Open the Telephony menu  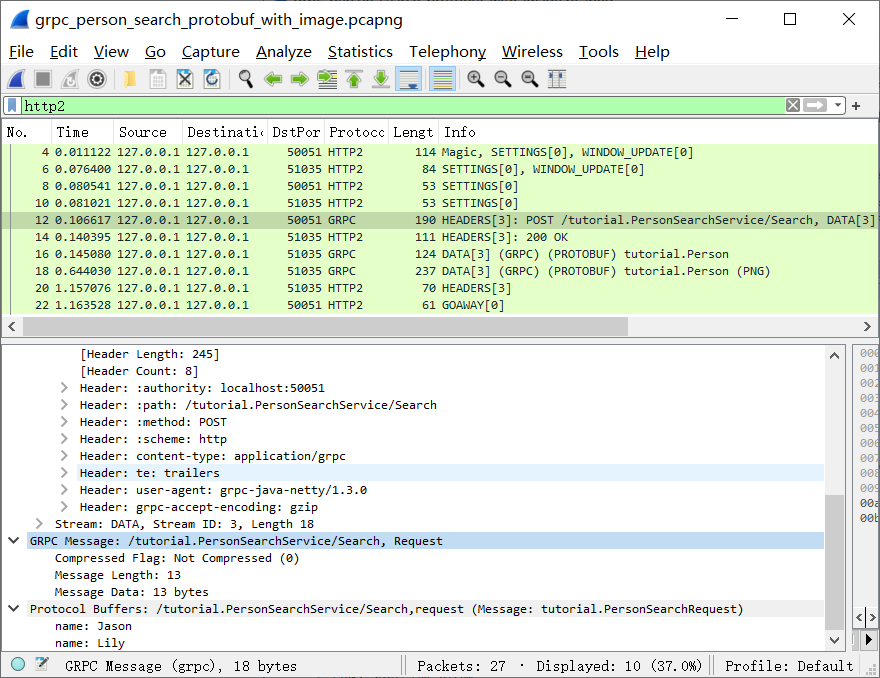[x=447, y=52]
